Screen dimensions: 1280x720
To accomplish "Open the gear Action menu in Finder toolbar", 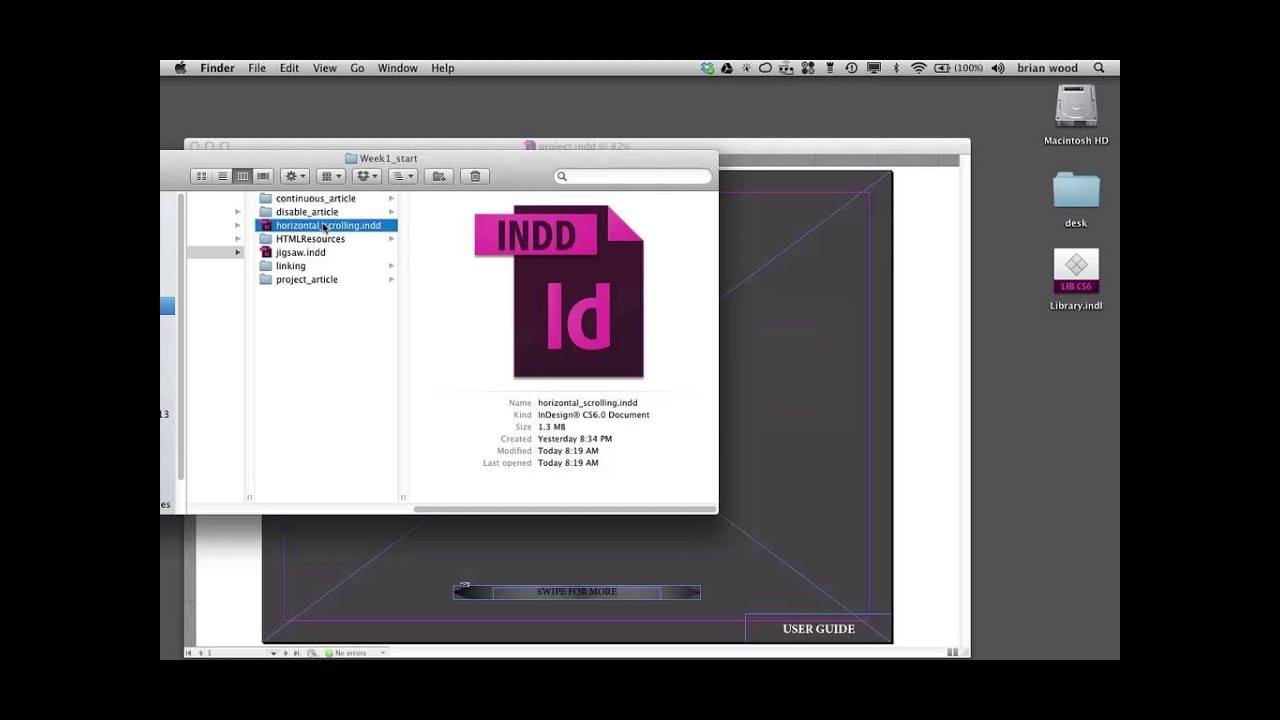I will pos(295,176).
